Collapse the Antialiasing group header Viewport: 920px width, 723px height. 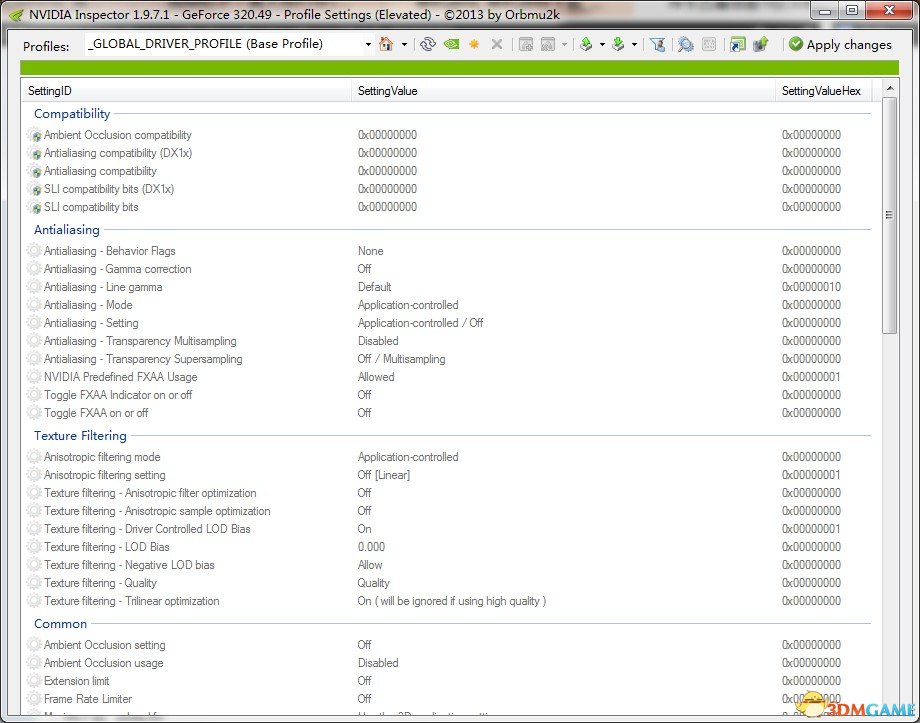coord(67,229)
